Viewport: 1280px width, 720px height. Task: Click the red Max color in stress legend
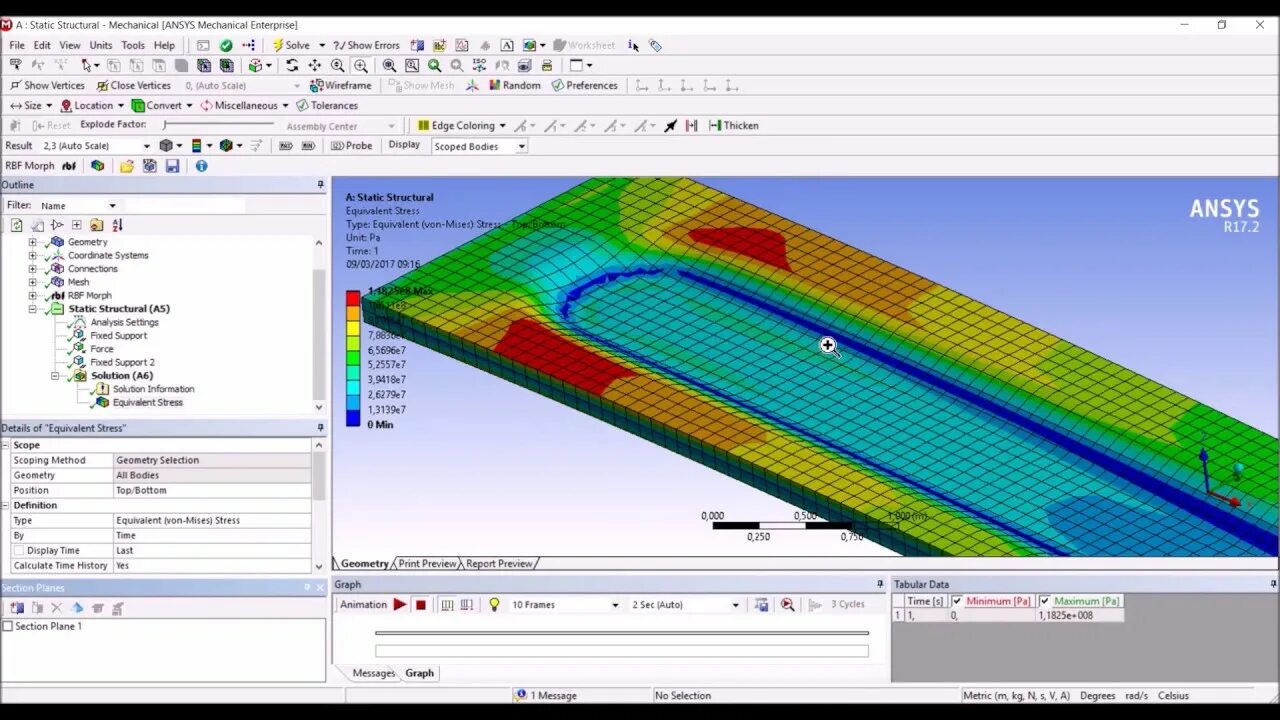353,298
